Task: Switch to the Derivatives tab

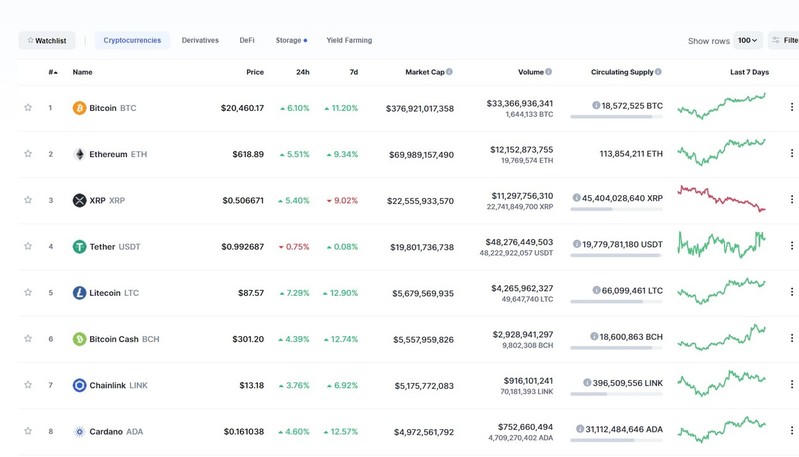Action: tap(200, 41)
